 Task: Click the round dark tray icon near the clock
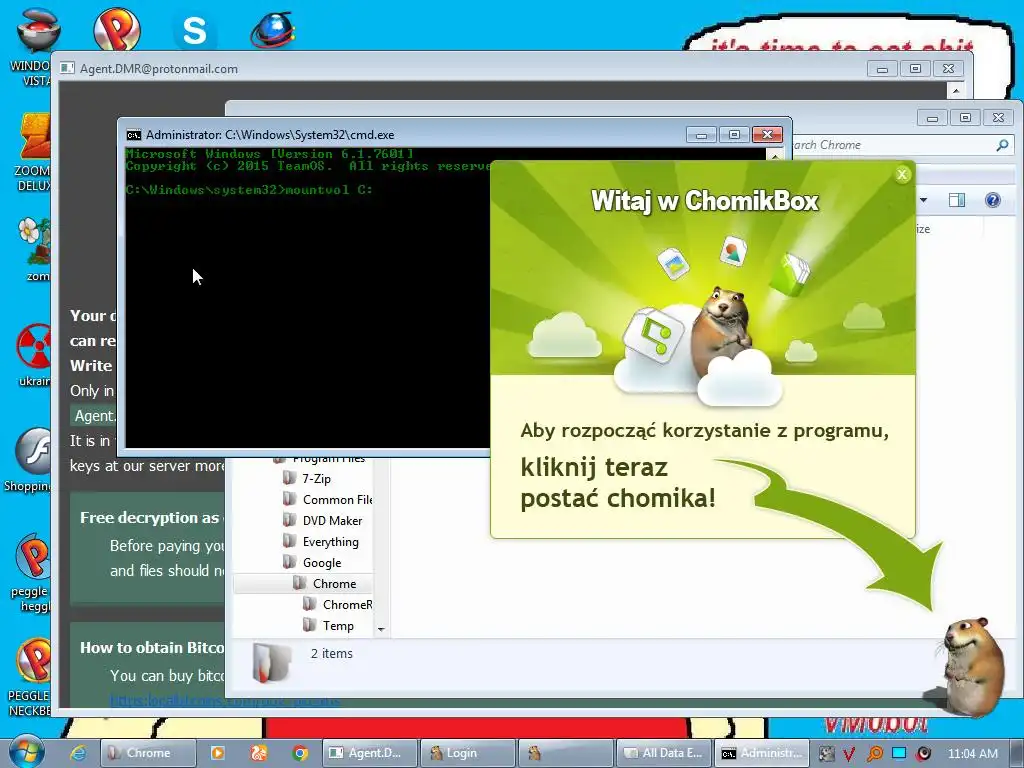923,754
